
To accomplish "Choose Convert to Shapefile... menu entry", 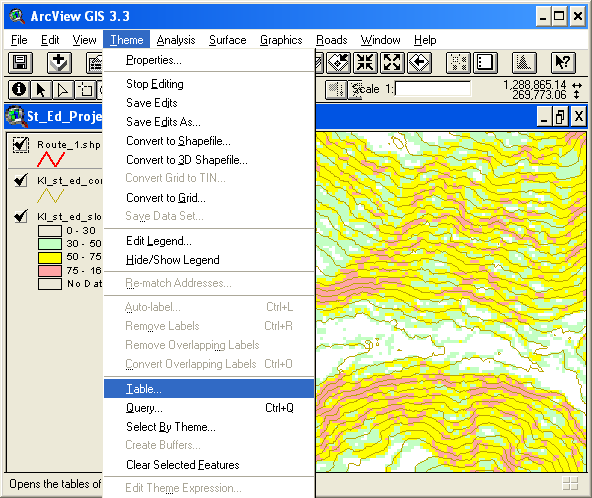I will pos(209,141).
